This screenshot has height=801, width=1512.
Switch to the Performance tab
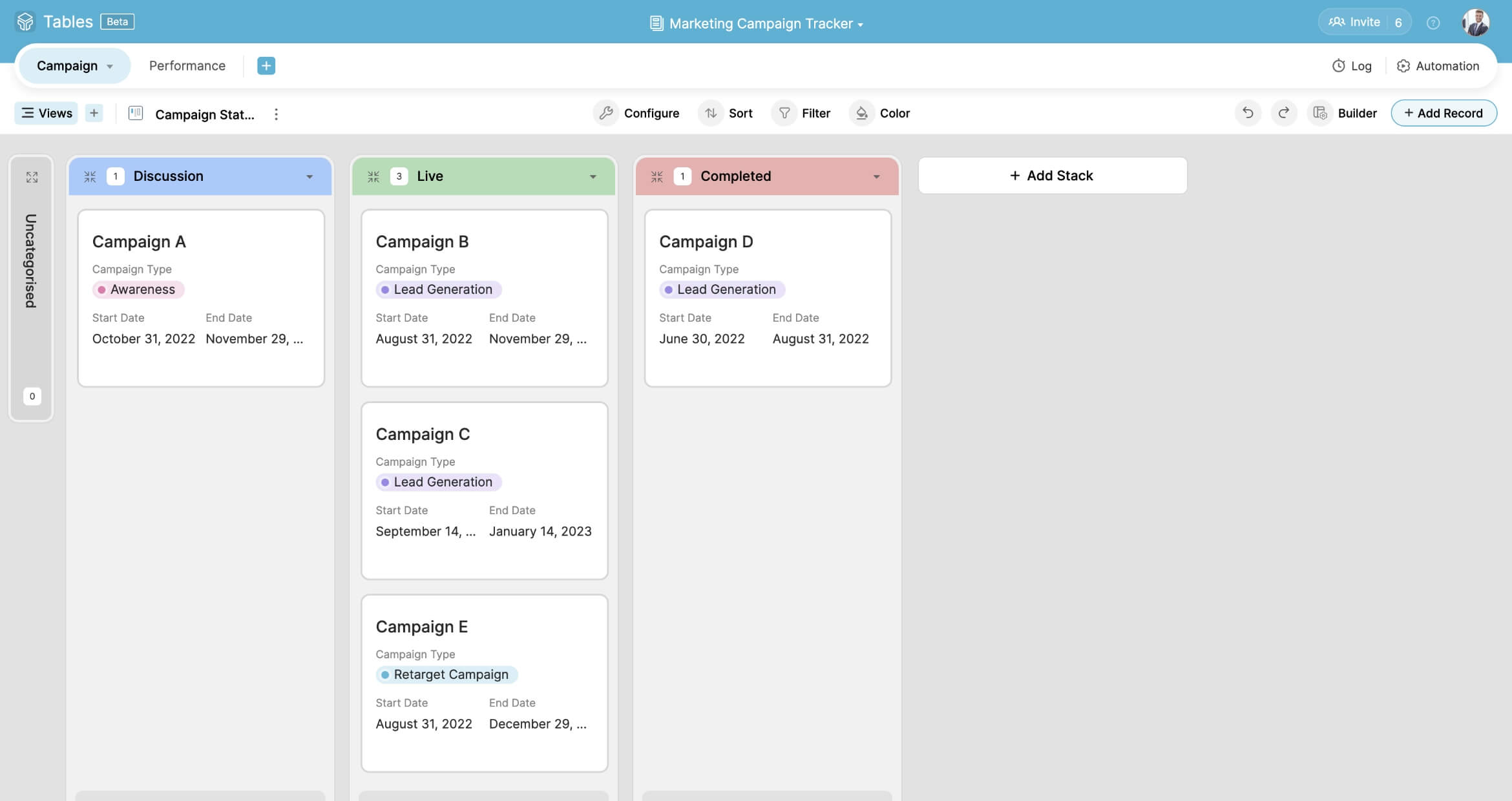(187, 66)
